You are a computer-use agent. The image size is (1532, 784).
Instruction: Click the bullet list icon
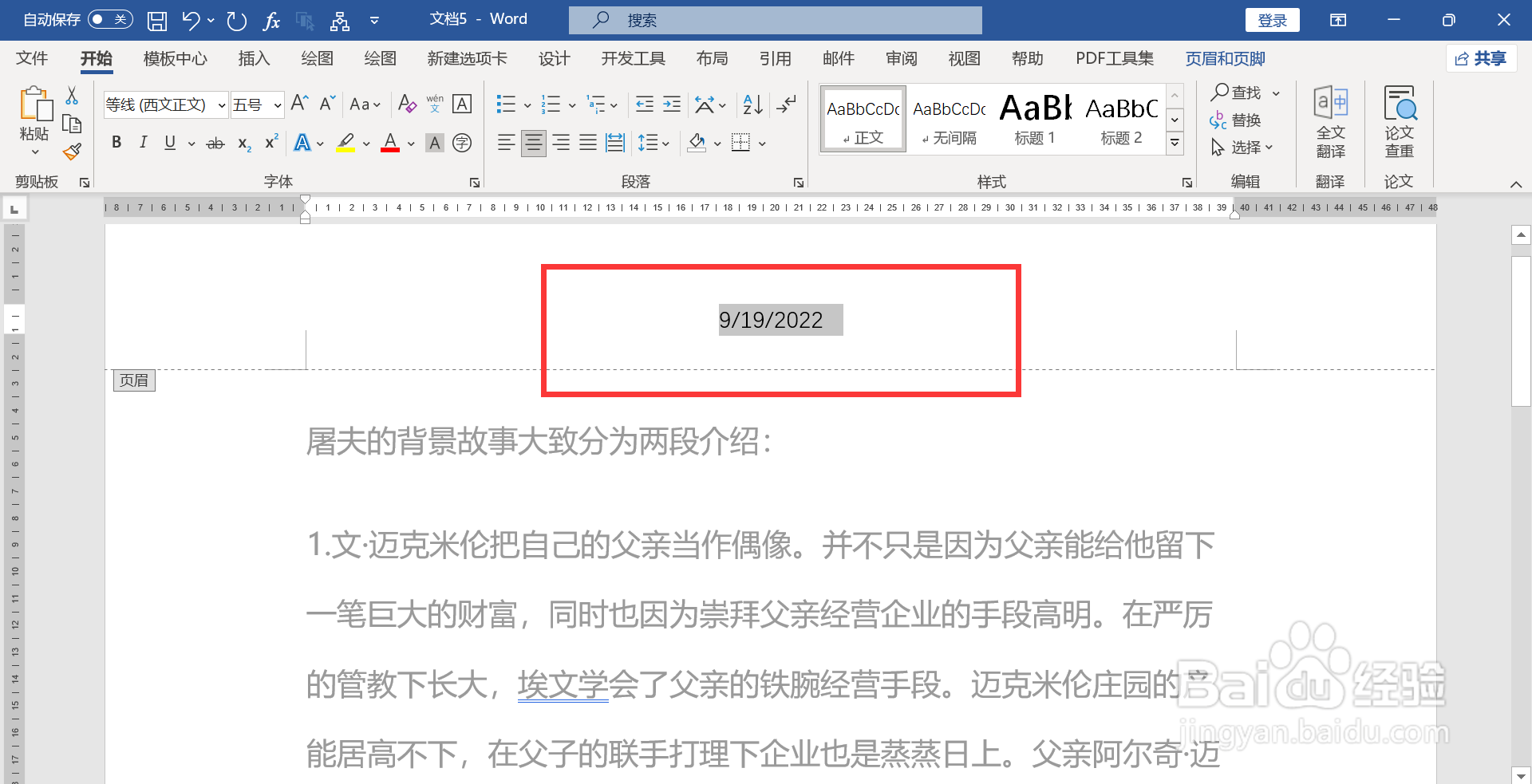[x=506, y=104]
